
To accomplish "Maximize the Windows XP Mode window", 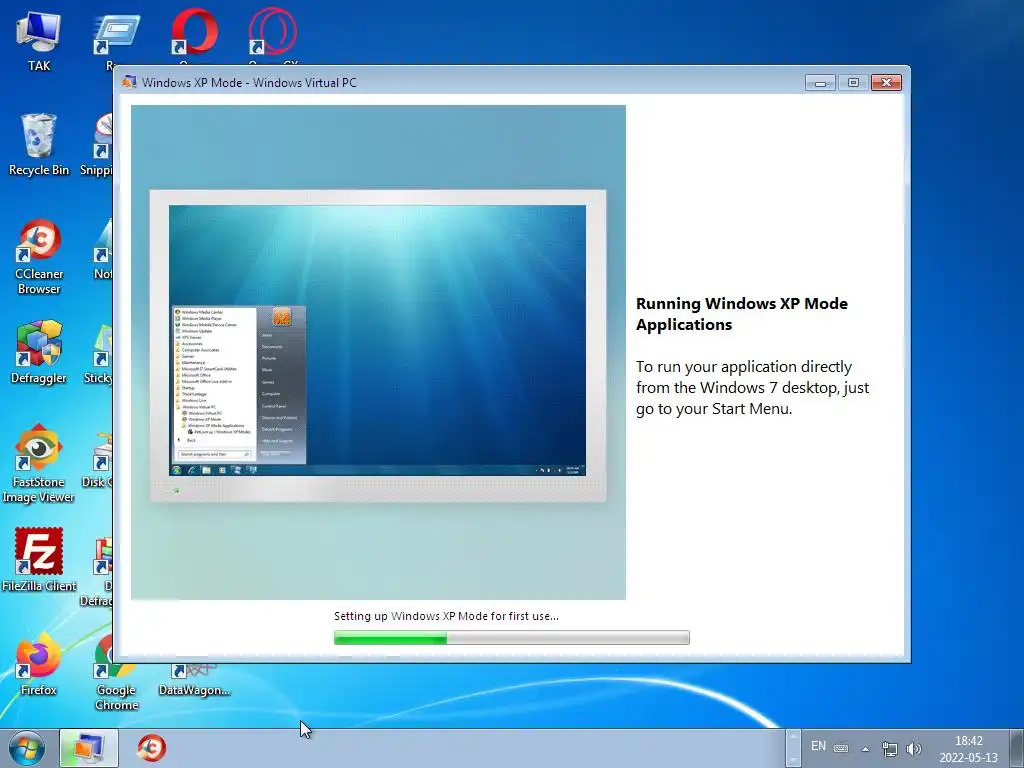I will (x=853, y=82).
